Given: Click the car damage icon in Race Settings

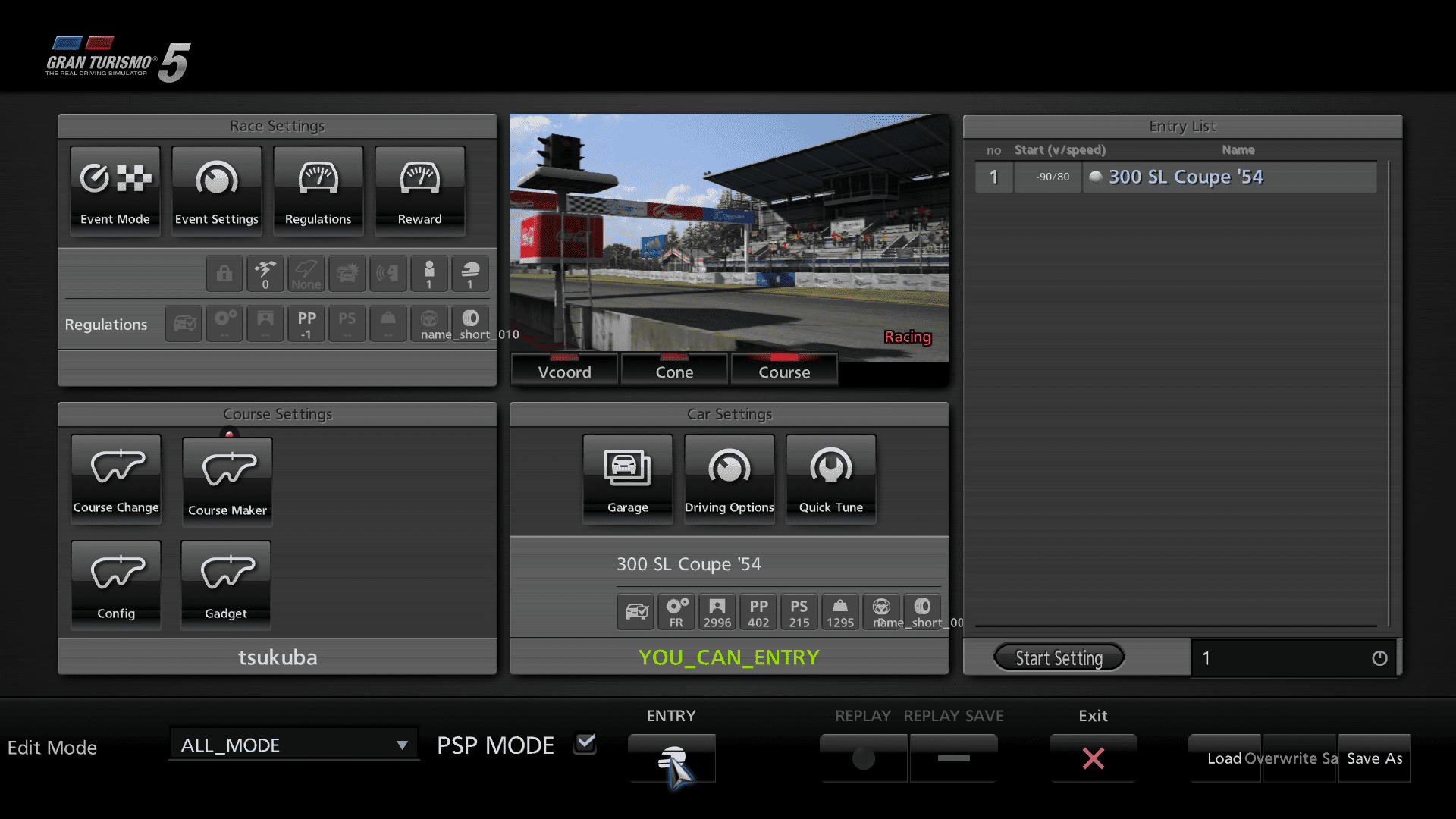Looking at the screenshot, I should point(347,274).
